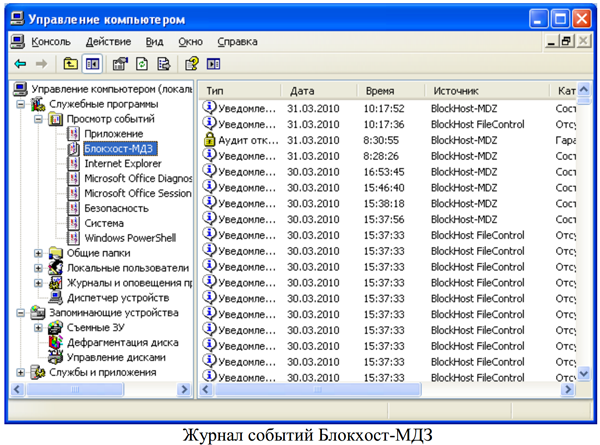Click the Back arrow toolbar icon
Viewport: 600px width, 445px height.
[20, 64]
